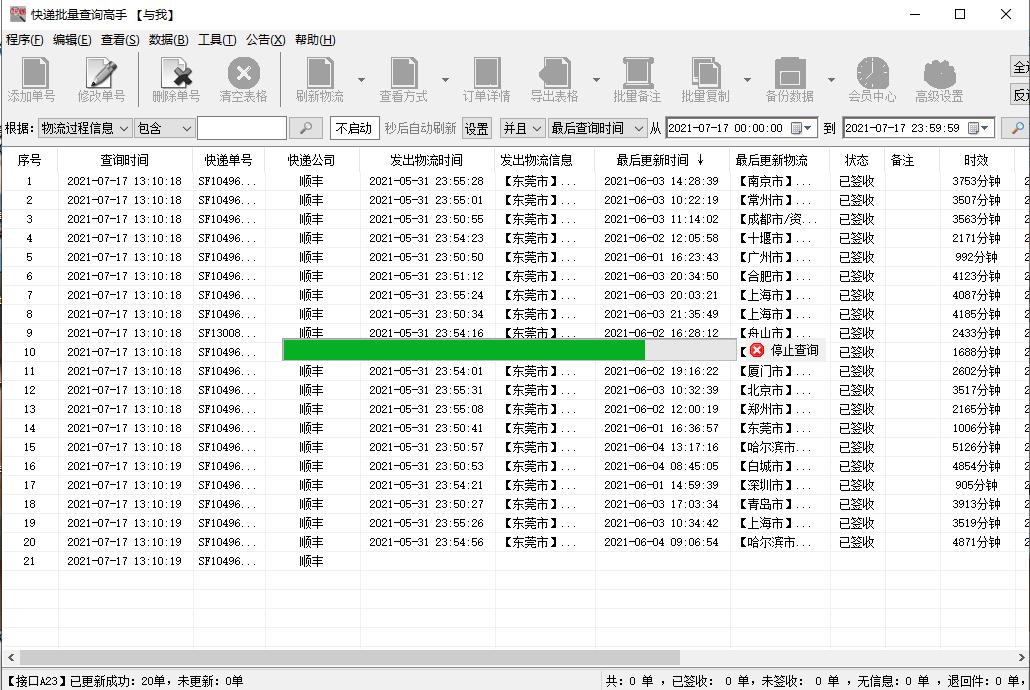Click the 设置 refresh settings button
The width and height of the screenshot is (1030, 690).
pyautogui.click(x=477, y=128)
